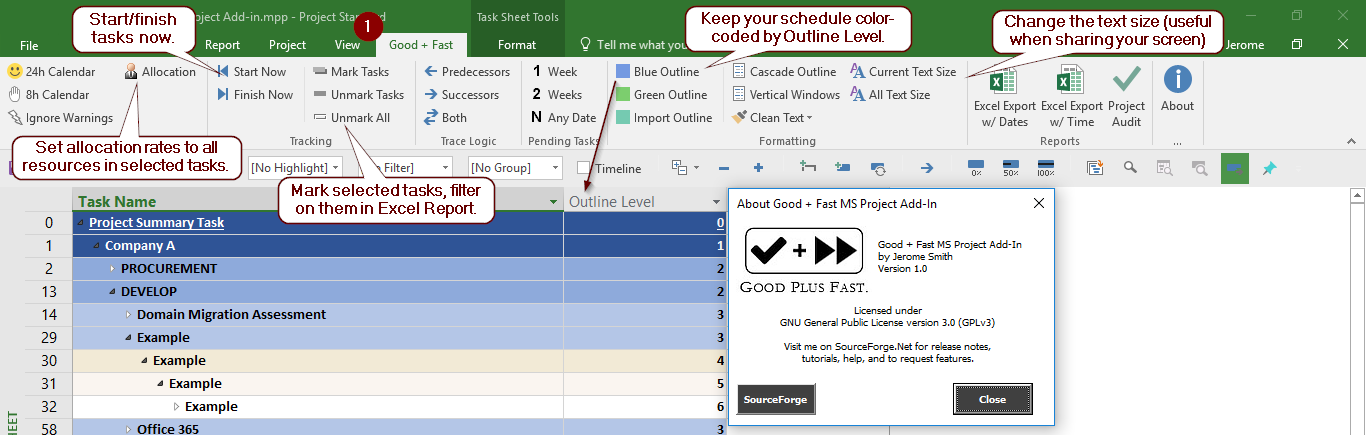Click the Close button in About dialog
Image resolution: width=1366 pixels, height=435 pixels.
coord(993,399)
